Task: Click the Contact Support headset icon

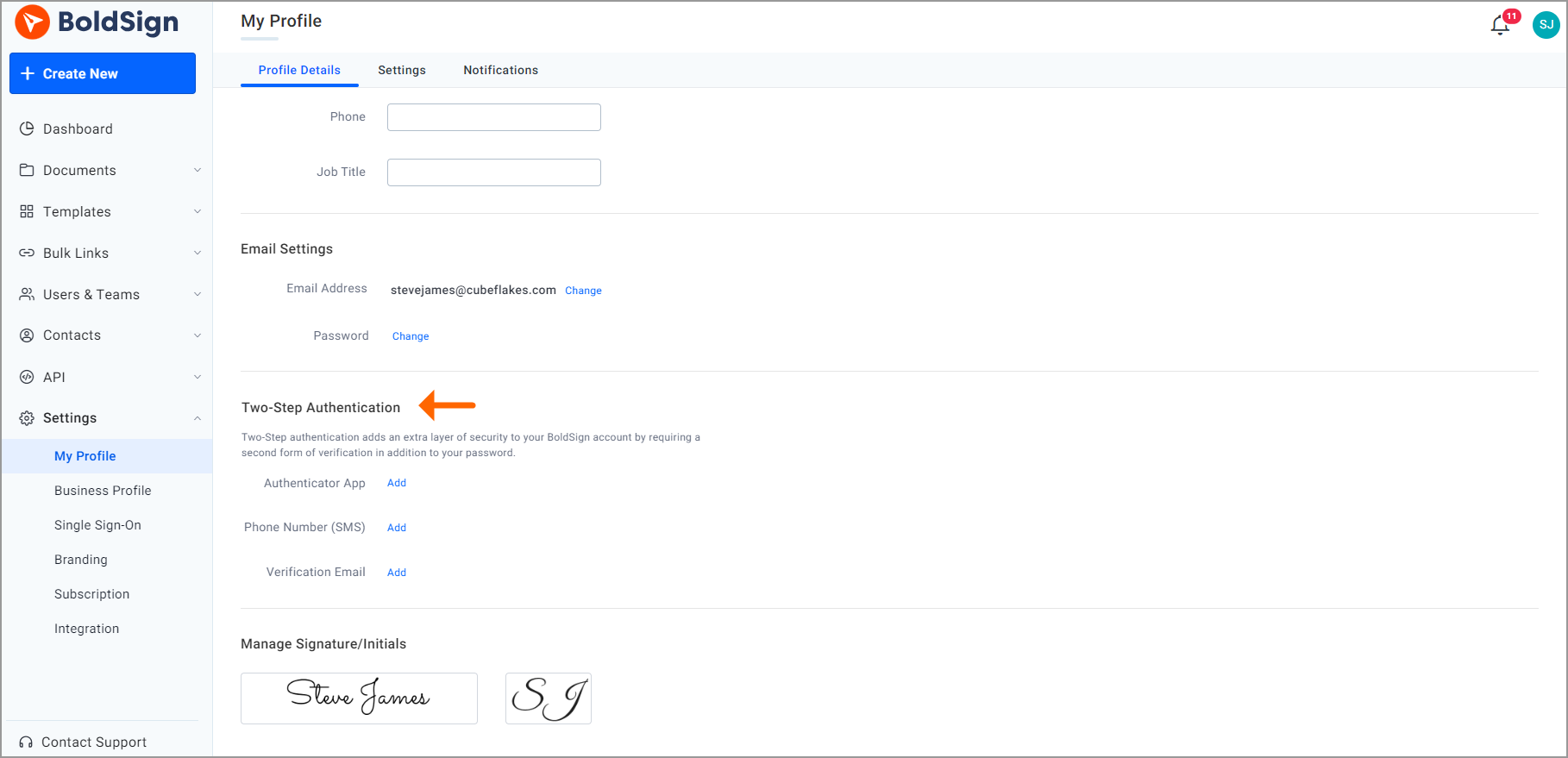Action: (x=27, y=742)
